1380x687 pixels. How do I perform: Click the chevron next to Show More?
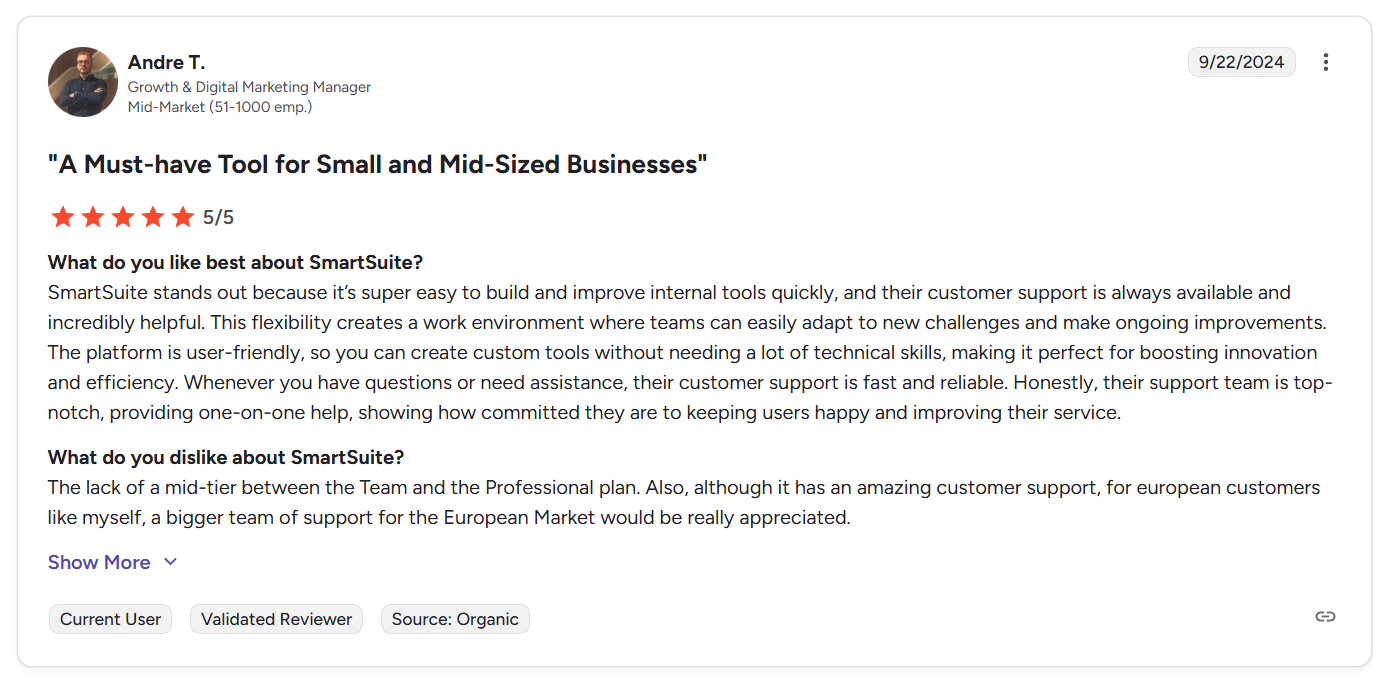coord(171,562)
